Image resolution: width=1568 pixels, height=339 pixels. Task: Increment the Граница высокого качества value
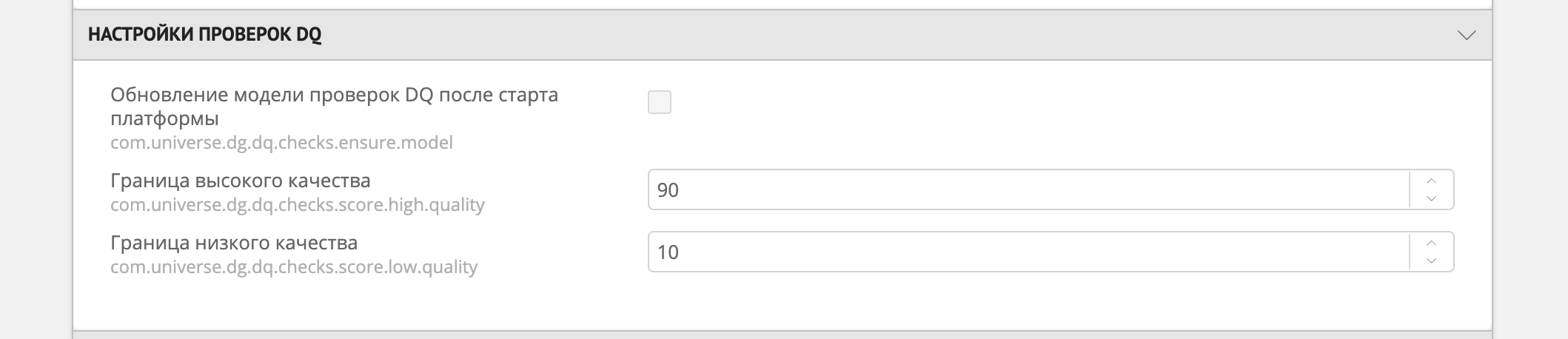click(1431, 181)
